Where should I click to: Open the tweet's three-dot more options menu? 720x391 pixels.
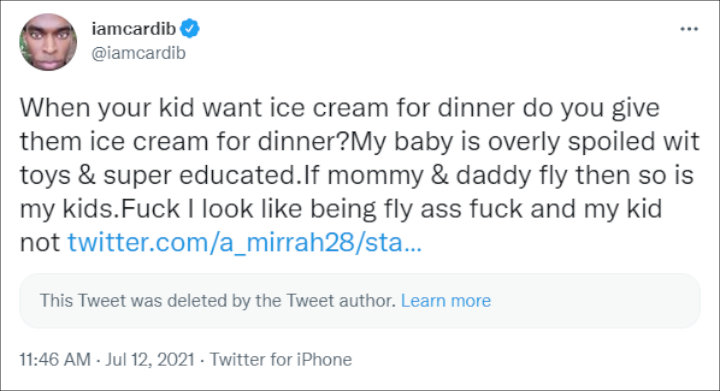(x=689, y=29)
